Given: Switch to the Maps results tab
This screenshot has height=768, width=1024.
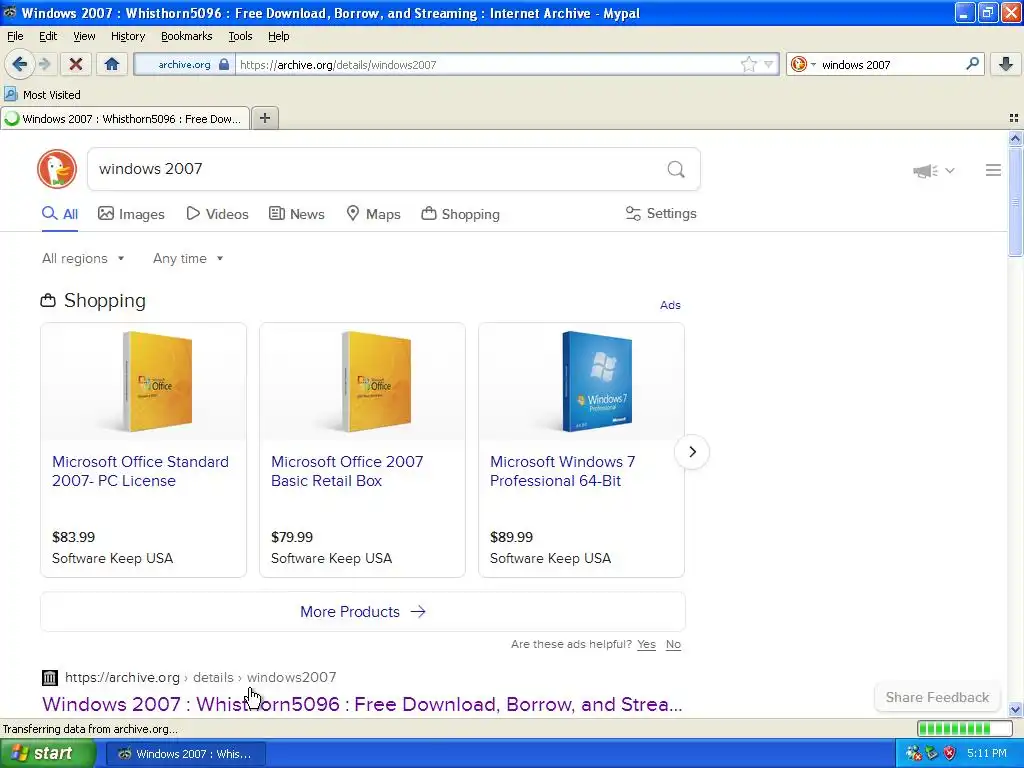Looking at the screenshot, I should coord(374,214).
